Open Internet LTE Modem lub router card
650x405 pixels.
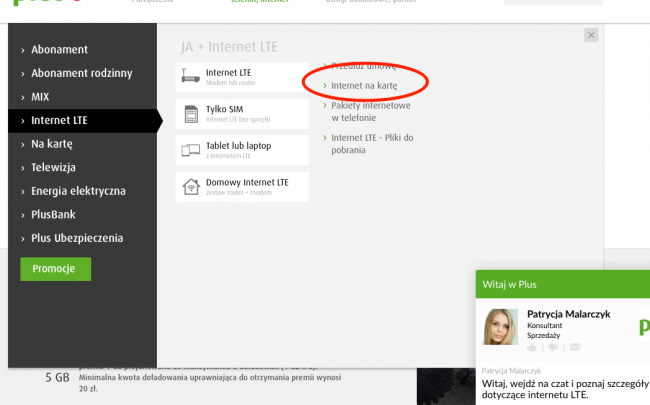242,77
